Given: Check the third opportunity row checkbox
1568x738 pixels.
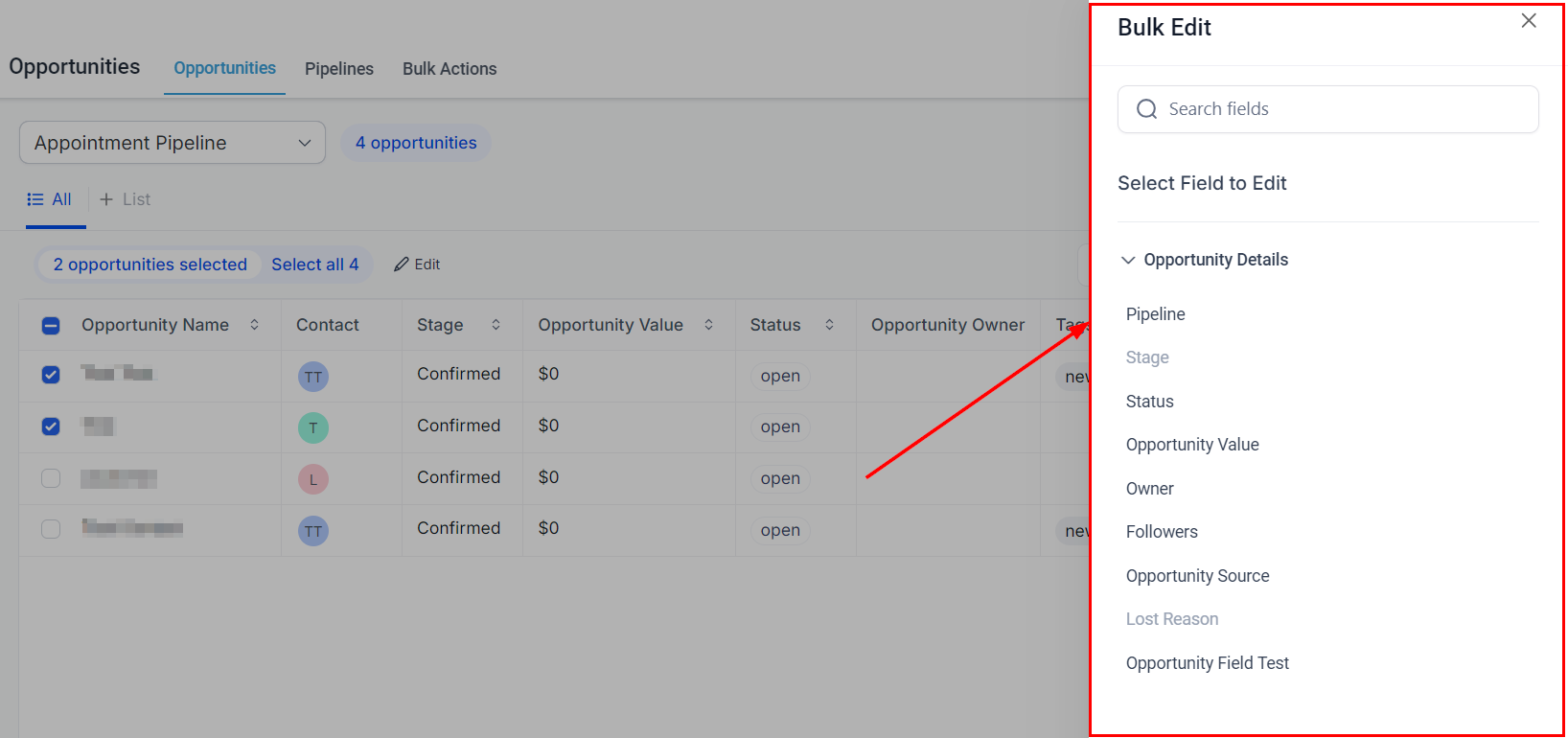Looking at the screenshot, I should [x=51, y=478].
